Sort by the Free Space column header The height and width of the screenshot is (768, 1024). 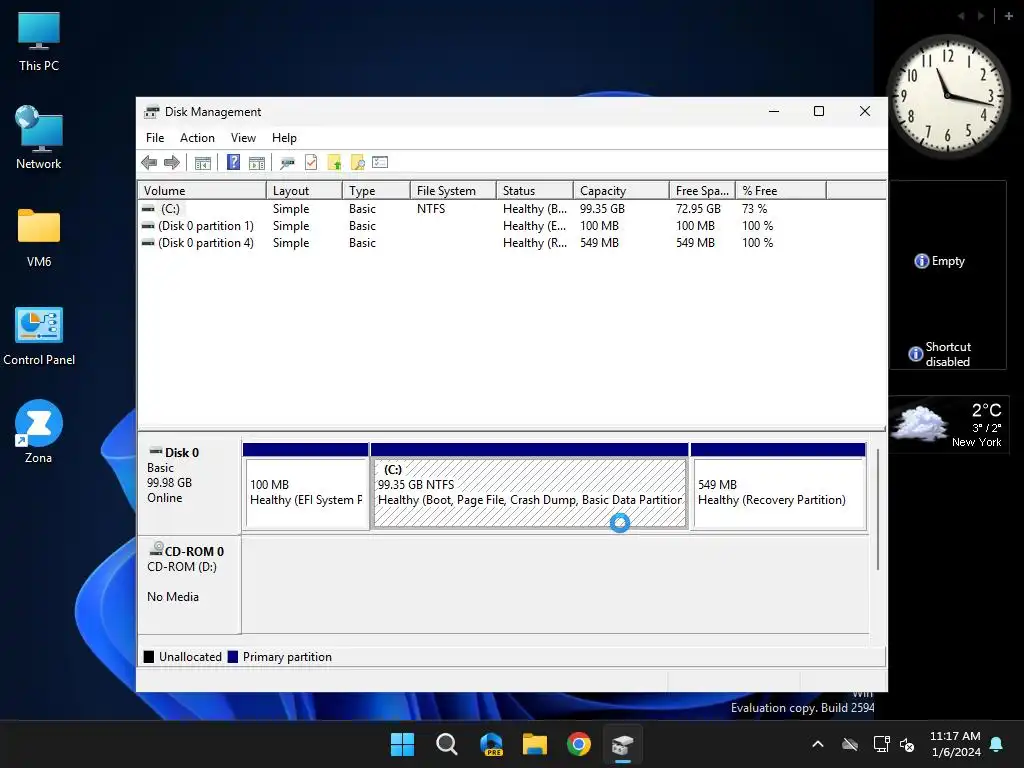[702, 191]
